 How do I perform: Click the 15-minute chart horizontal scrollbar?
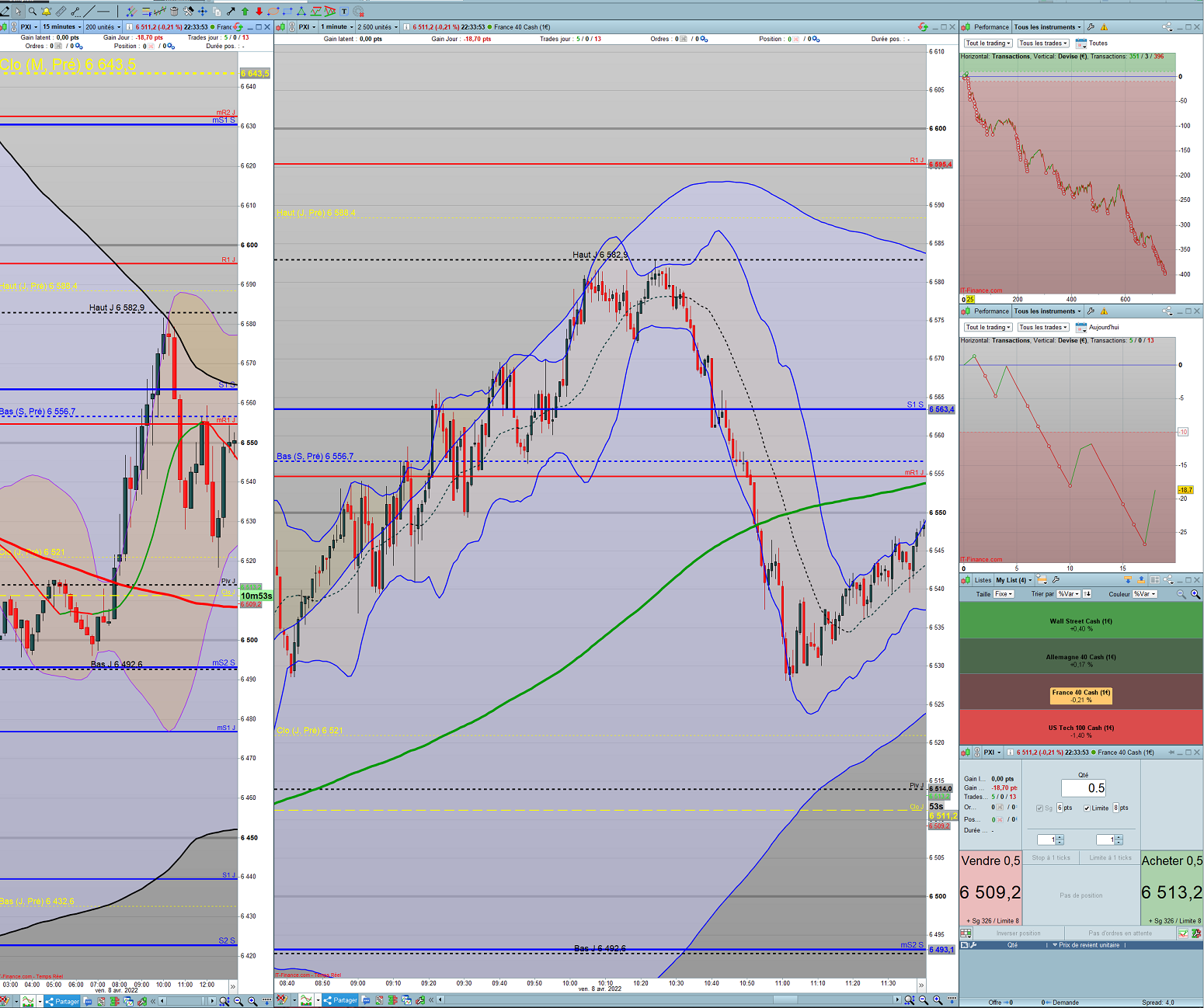[186, 1001]
